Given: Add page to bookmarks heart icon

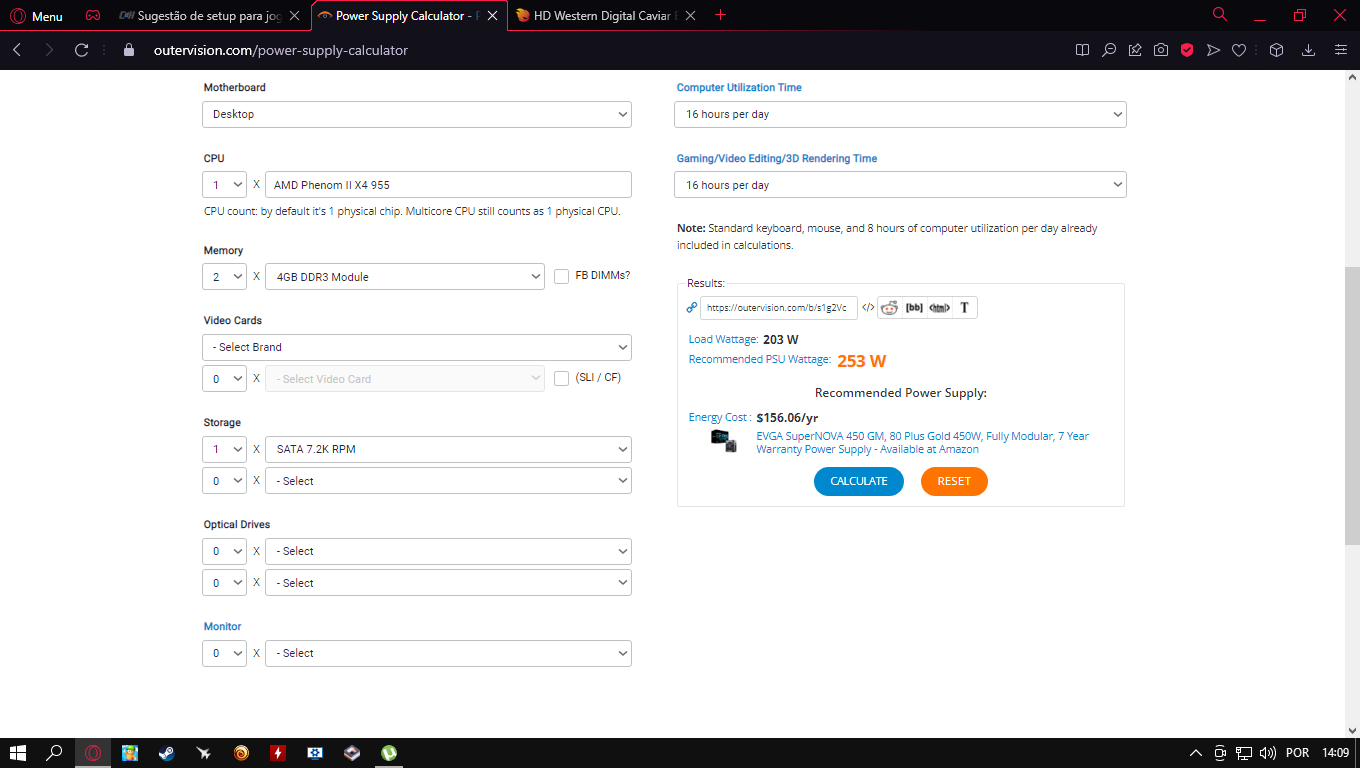Looking at the screenshot, I should pos(1239,50).
